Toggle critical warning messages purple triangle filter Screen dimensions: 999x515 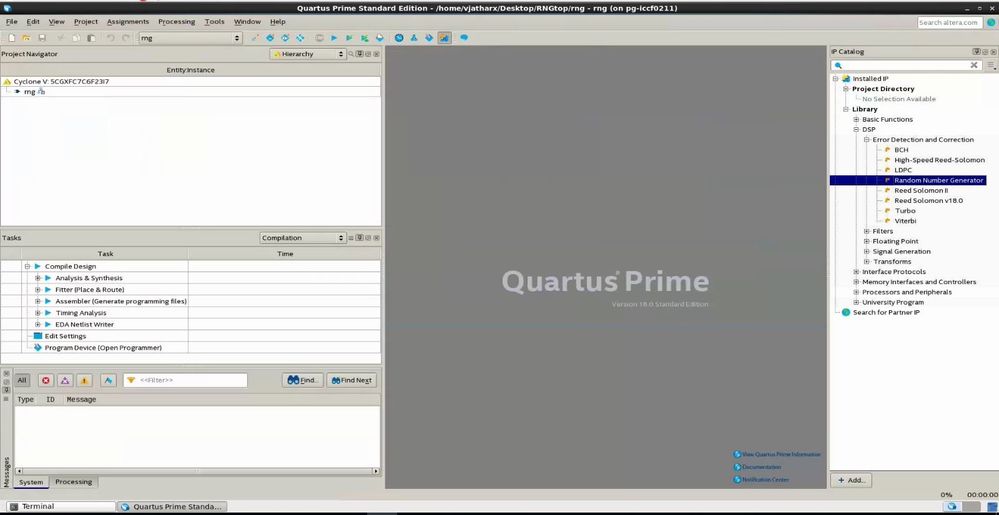coord(65,381)
